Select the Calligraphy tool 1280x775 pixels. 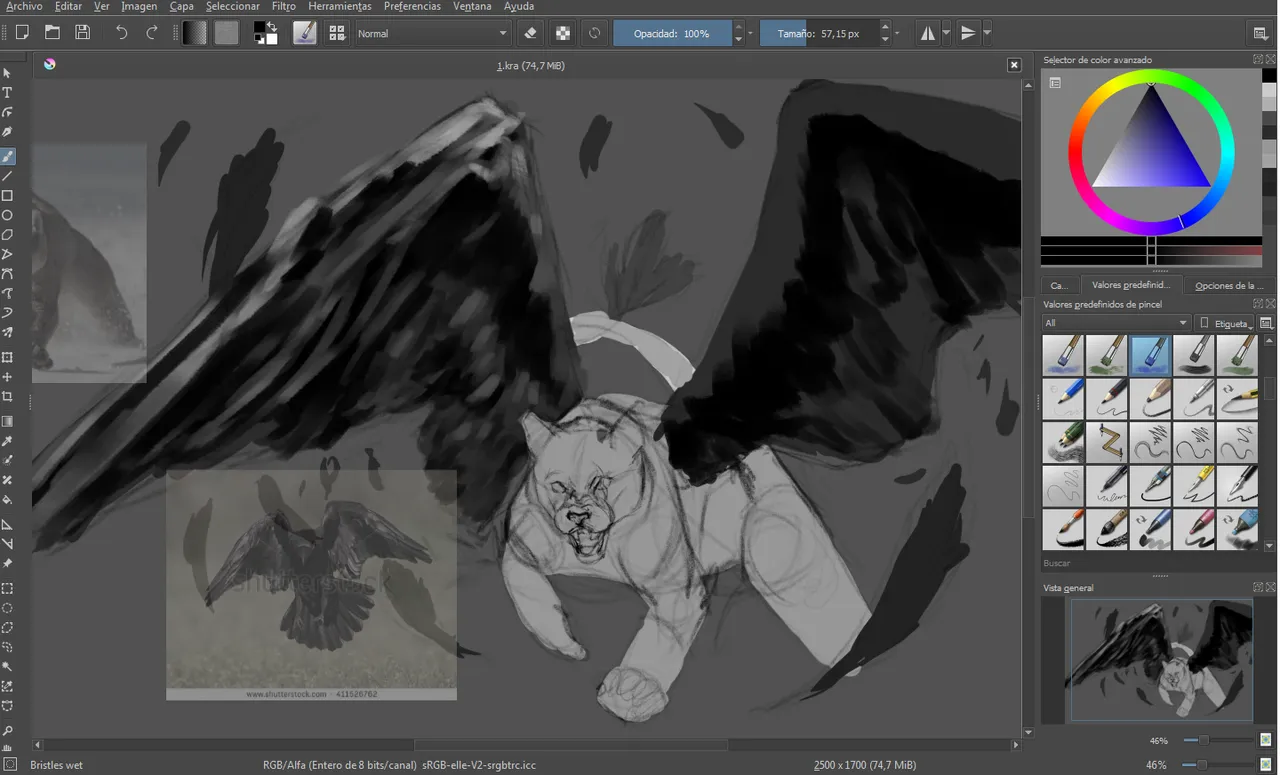(7, 132)
